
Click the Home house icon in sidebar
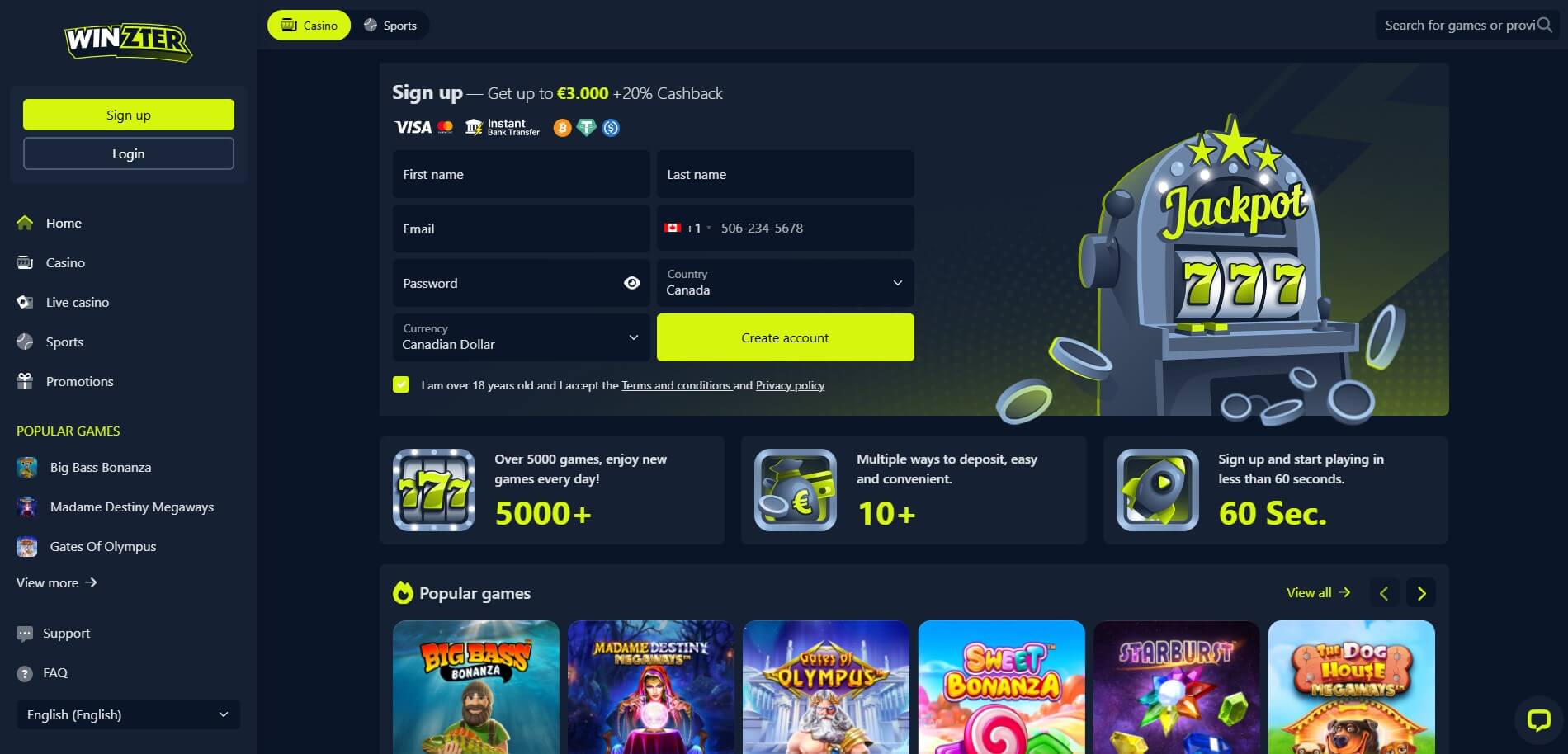(x=25, y=223)
